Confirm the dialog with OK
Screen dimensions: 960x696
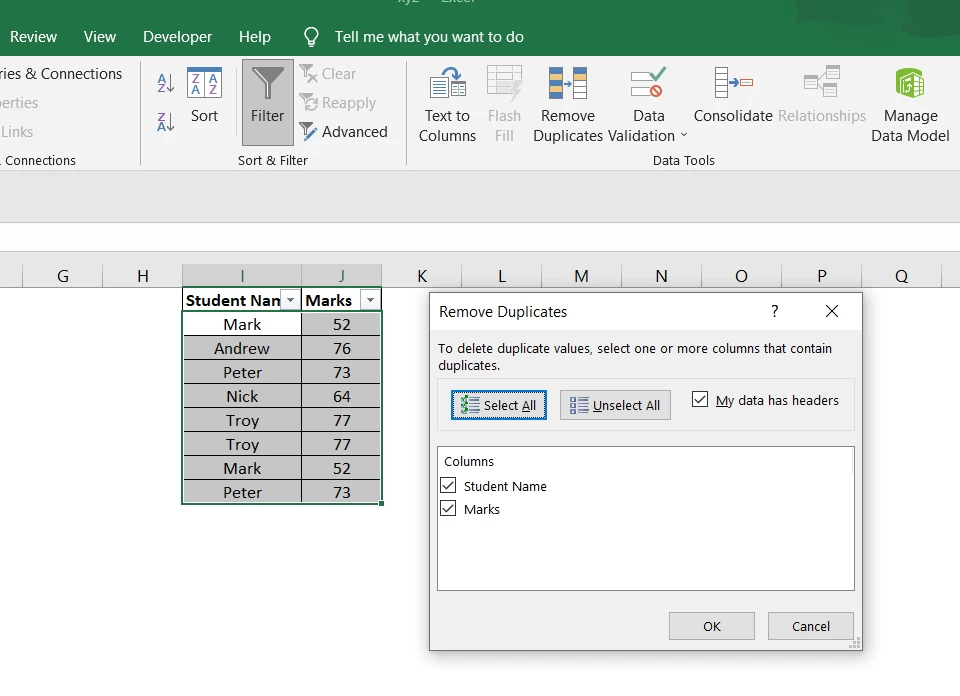[711, 626]
